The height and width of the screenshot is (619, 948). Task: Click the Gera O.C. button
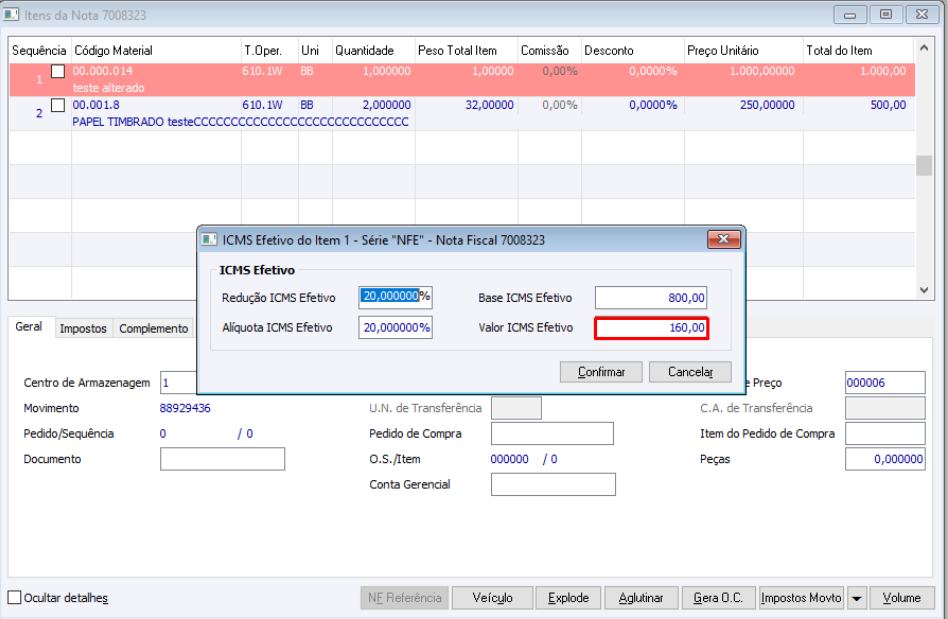pos(718,598)
